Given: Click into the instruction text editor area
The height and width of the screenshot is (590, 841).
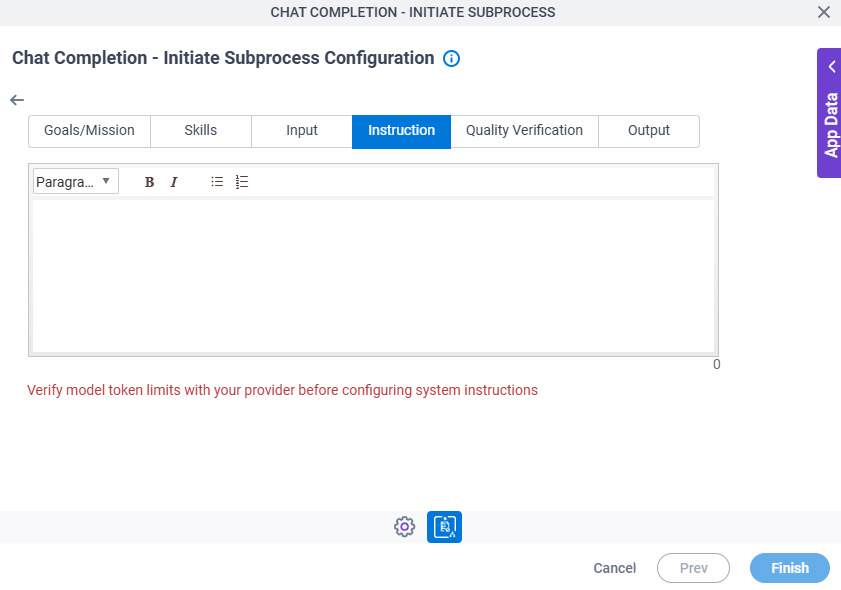Looking at the screenshot, I should pos(373,276).
